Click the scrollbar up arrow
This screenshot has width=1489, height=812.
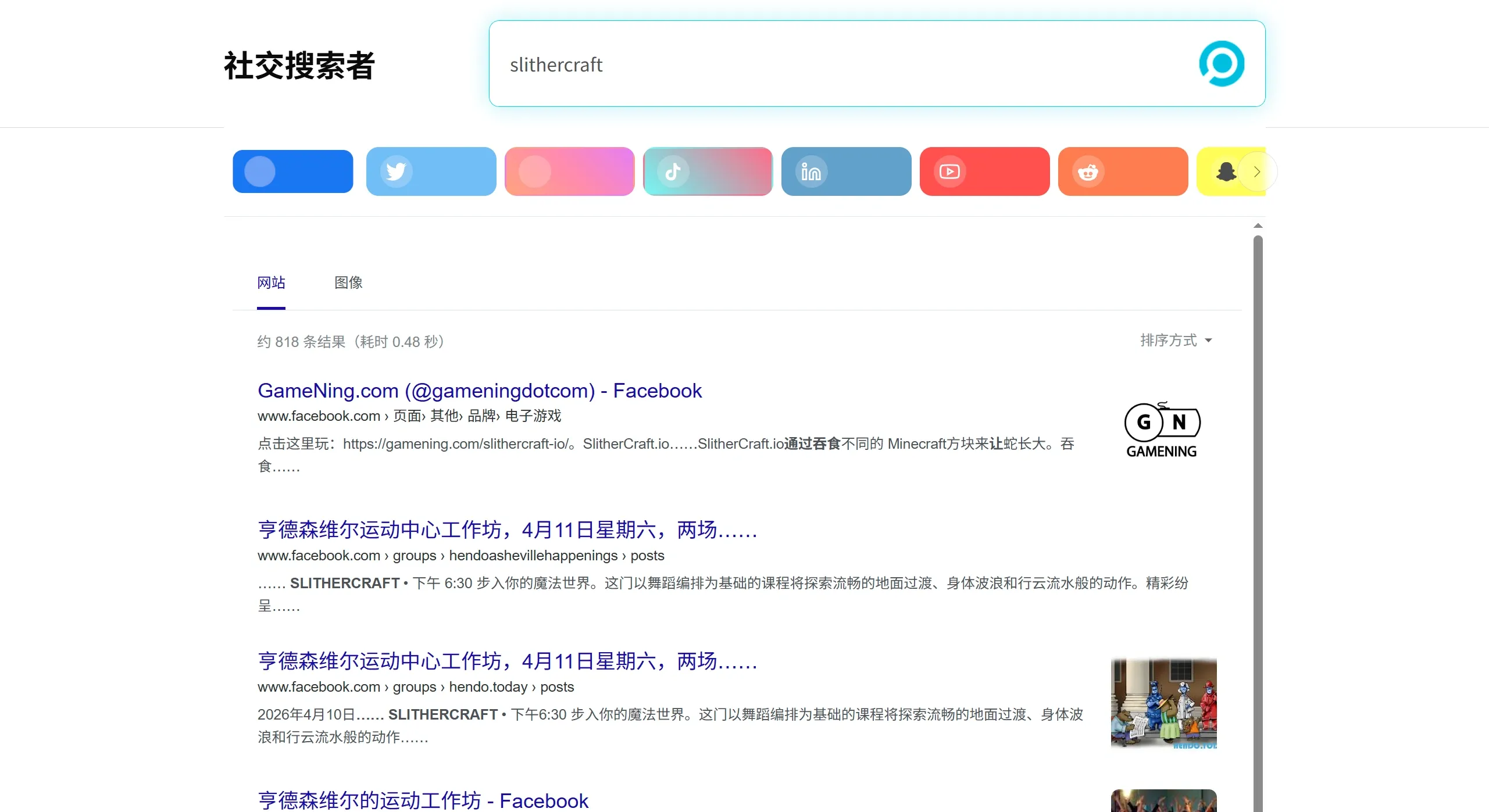point(1258,226)
